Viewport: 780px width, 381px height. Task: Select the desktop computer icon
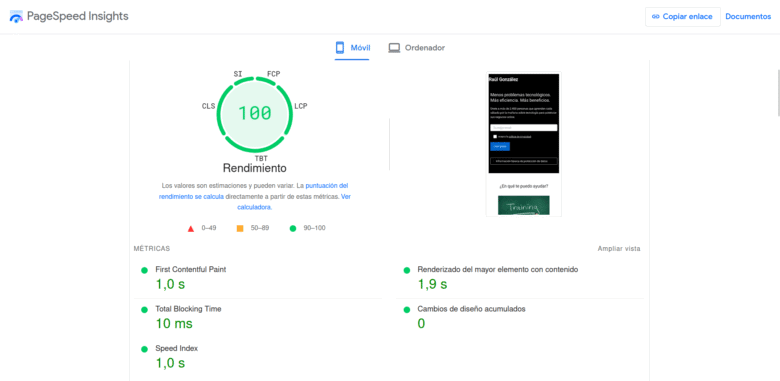click(x=394, y=48)
